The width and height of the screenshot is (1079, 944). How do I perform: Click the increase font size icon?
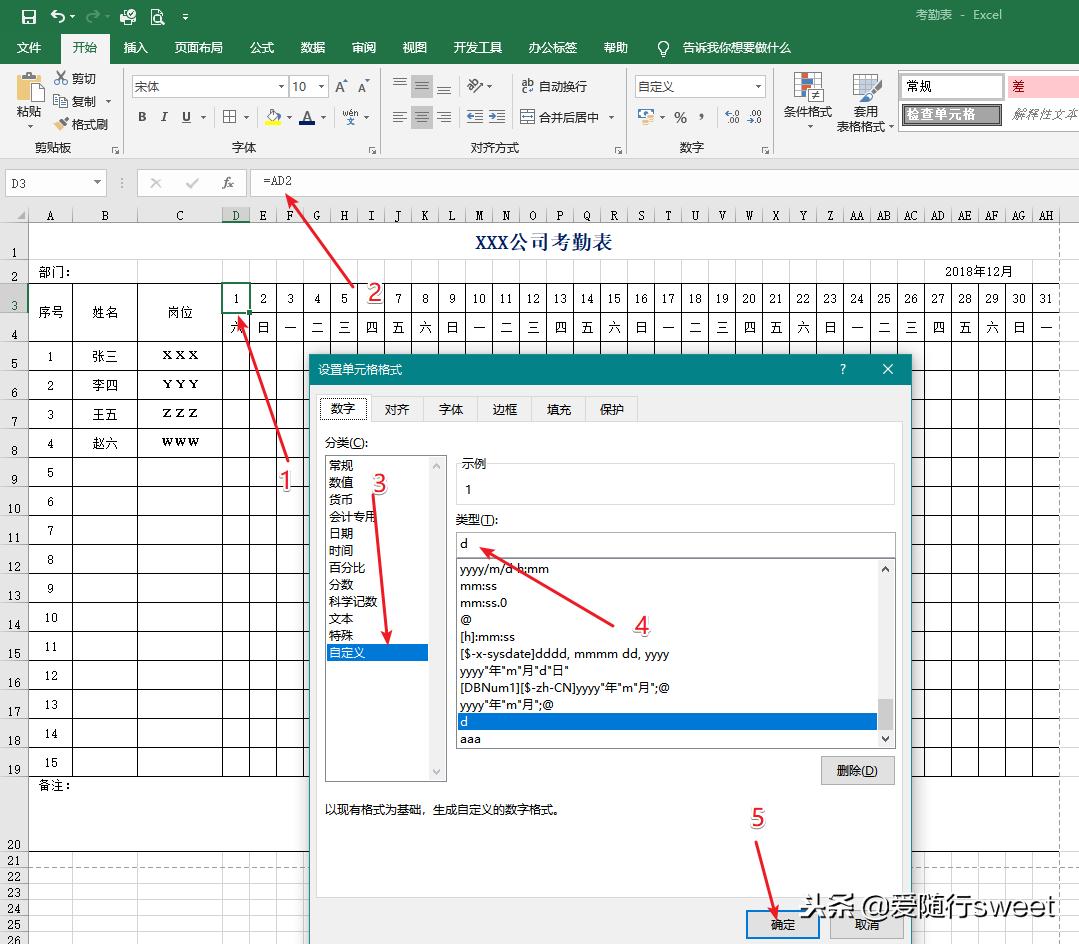coord(342,87)
